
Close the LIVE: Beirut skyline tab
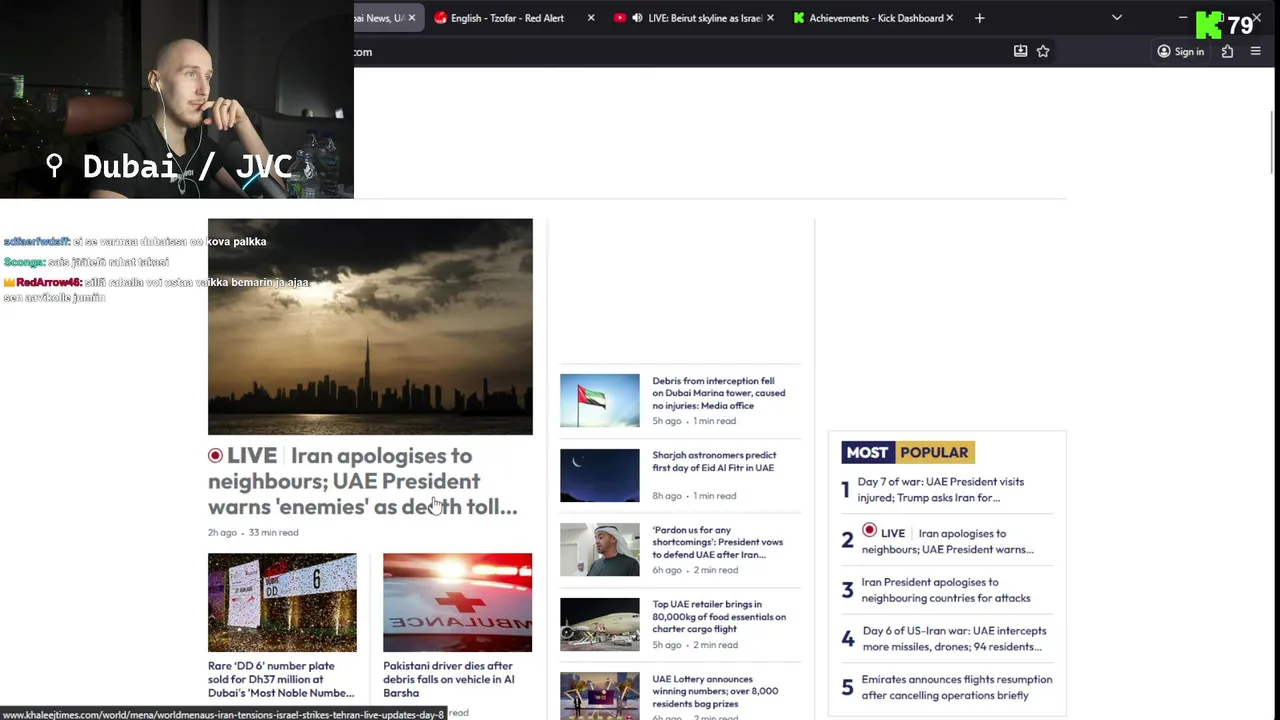[770, 18]
